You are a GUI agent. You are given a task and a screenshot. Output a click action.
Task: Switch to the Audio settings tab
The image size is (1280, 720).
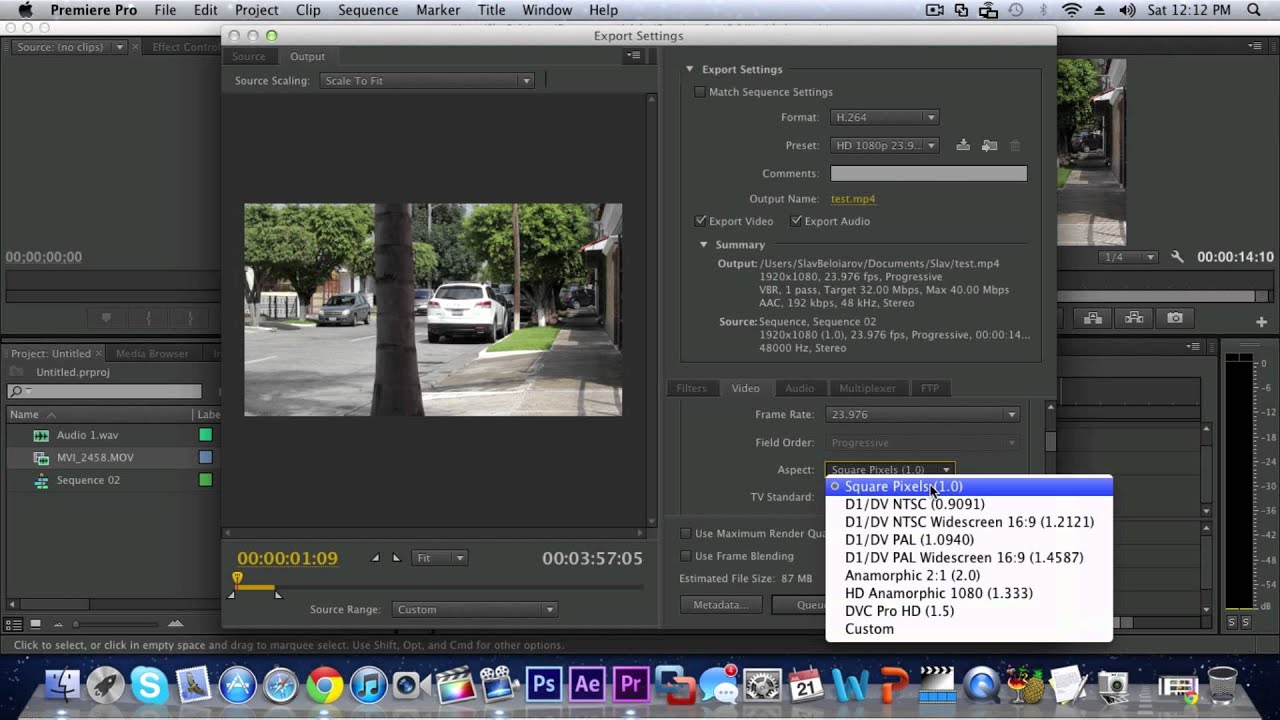799,388
